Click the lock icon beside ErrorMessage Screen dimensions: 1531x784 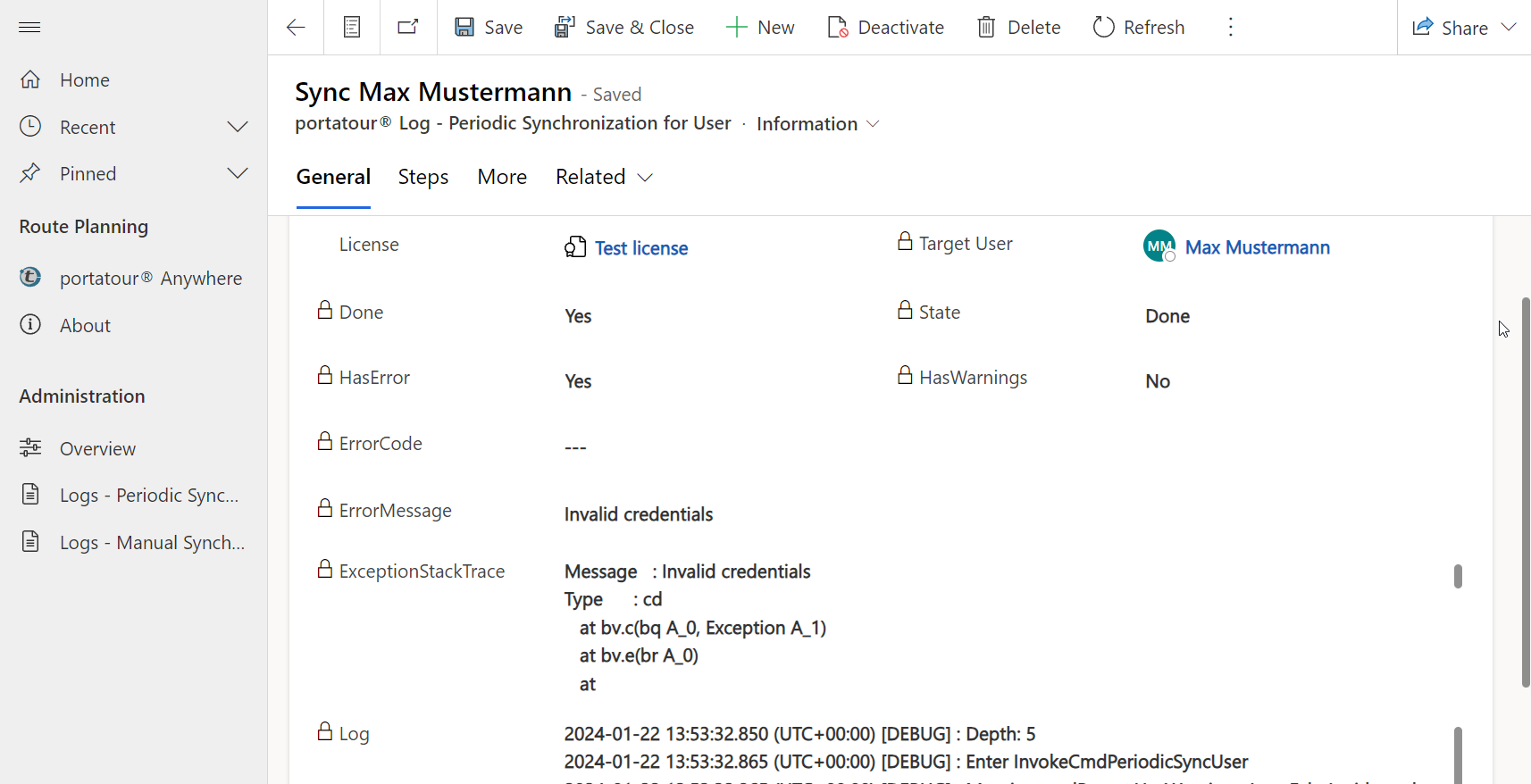click(325, 508)
